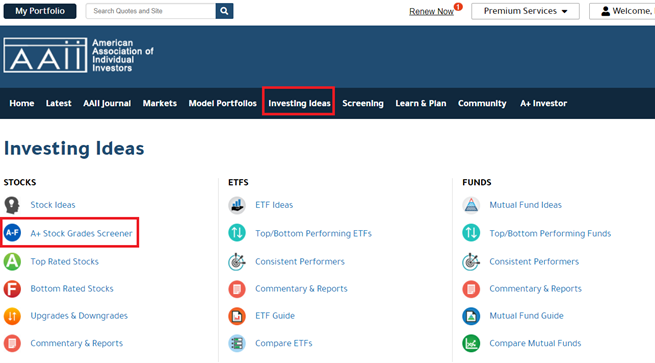
Task: Click the Stocks Commentary & Reports document icon
Action: (x=12, y=343)
